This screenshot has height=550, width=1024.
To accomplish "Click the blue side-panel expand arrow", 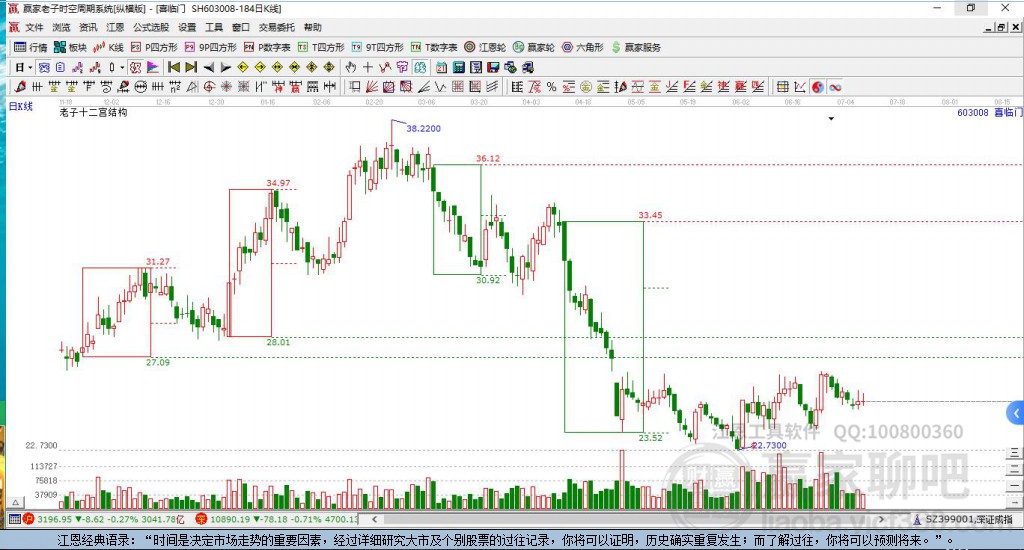I will pyautogui.click(x=1016, y=413).
